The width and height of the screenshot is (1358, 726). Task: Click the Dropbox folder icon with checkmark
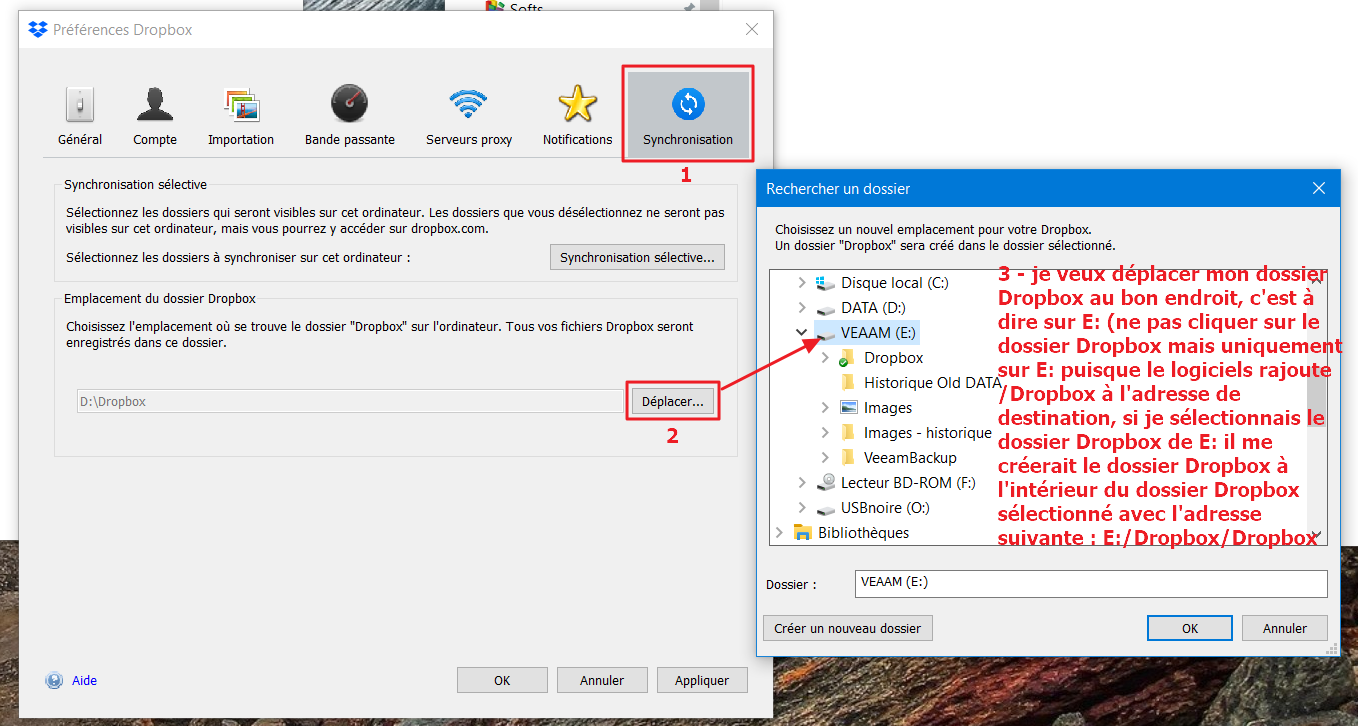[x=848, y=357]
